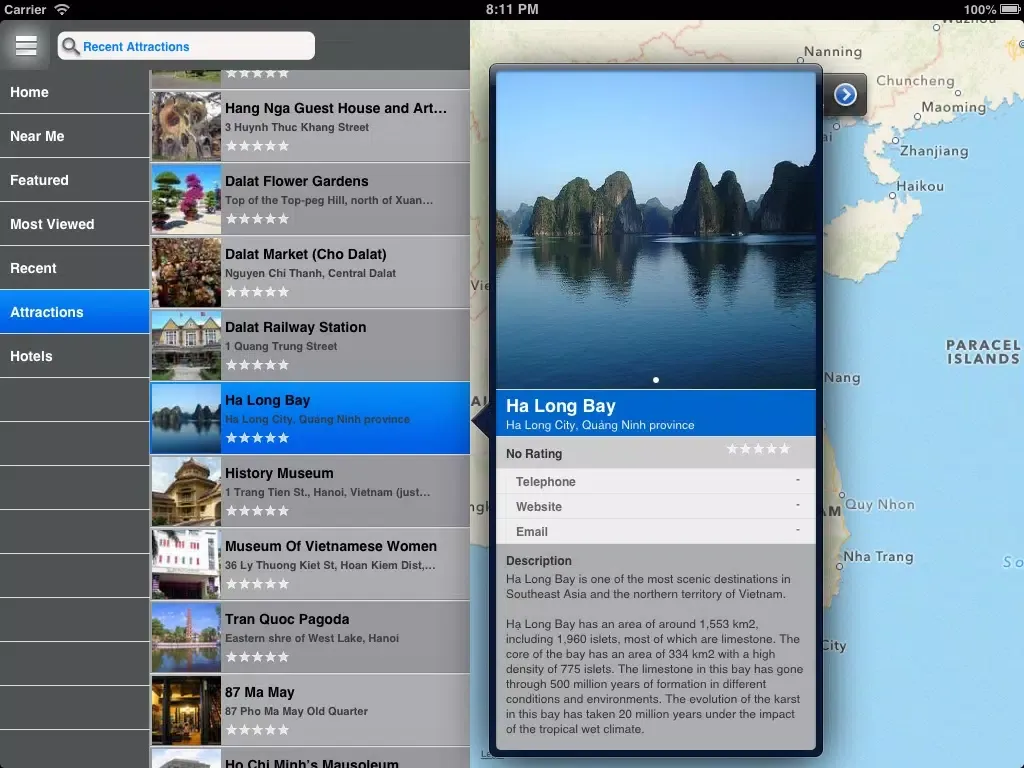
Task: Open Dalat Market thumbnail image
Action: tap(186, 272)
